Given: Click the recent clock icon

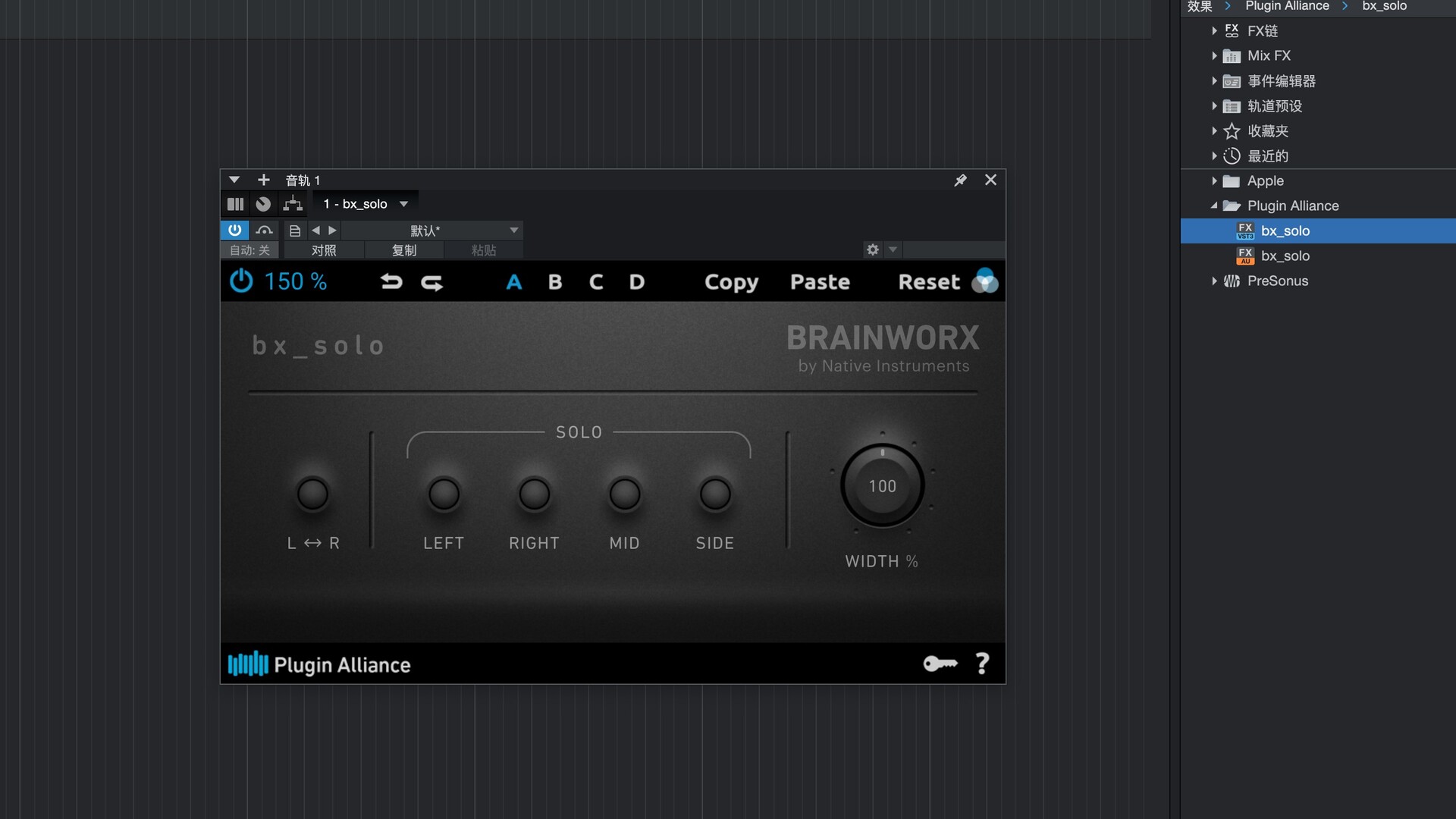Looking at the screenshot, I should pos(1232,155).
